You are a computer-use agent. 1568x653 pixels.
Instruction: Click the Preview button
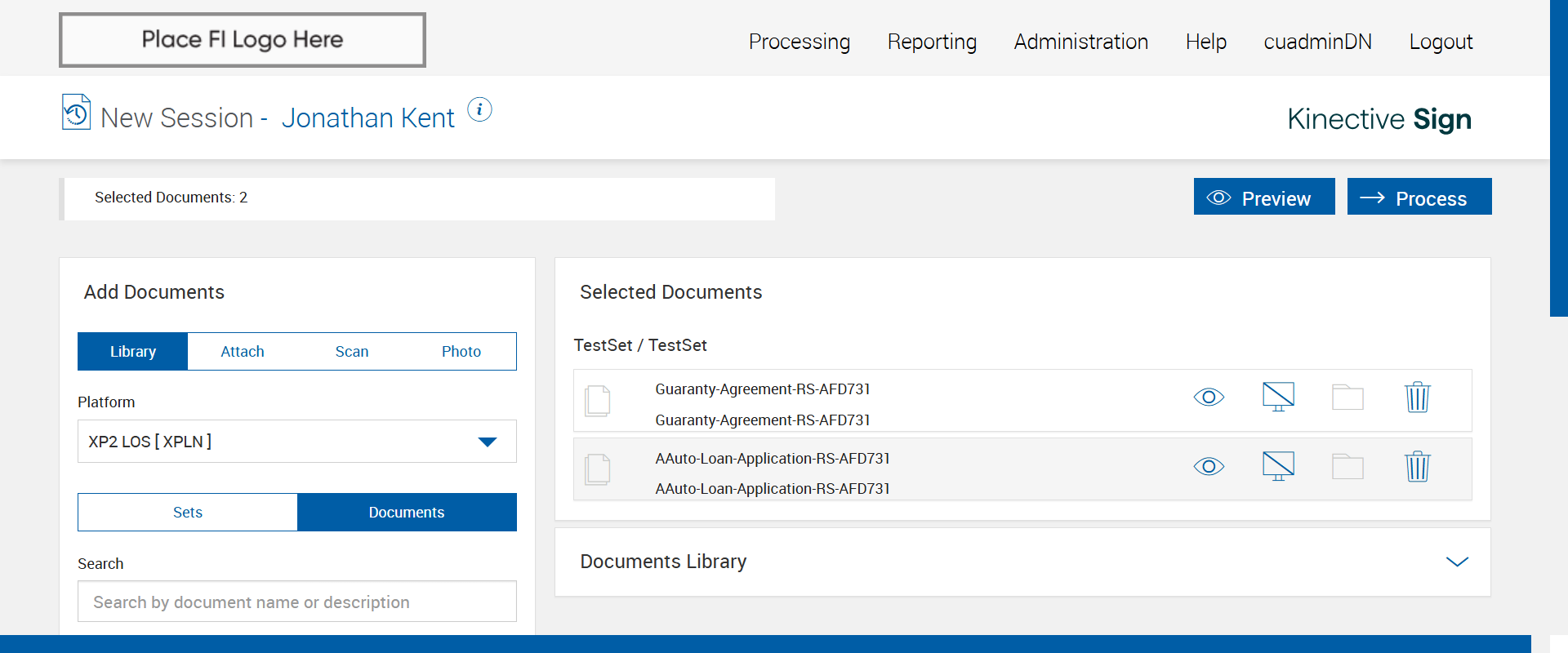[1263, 198]
